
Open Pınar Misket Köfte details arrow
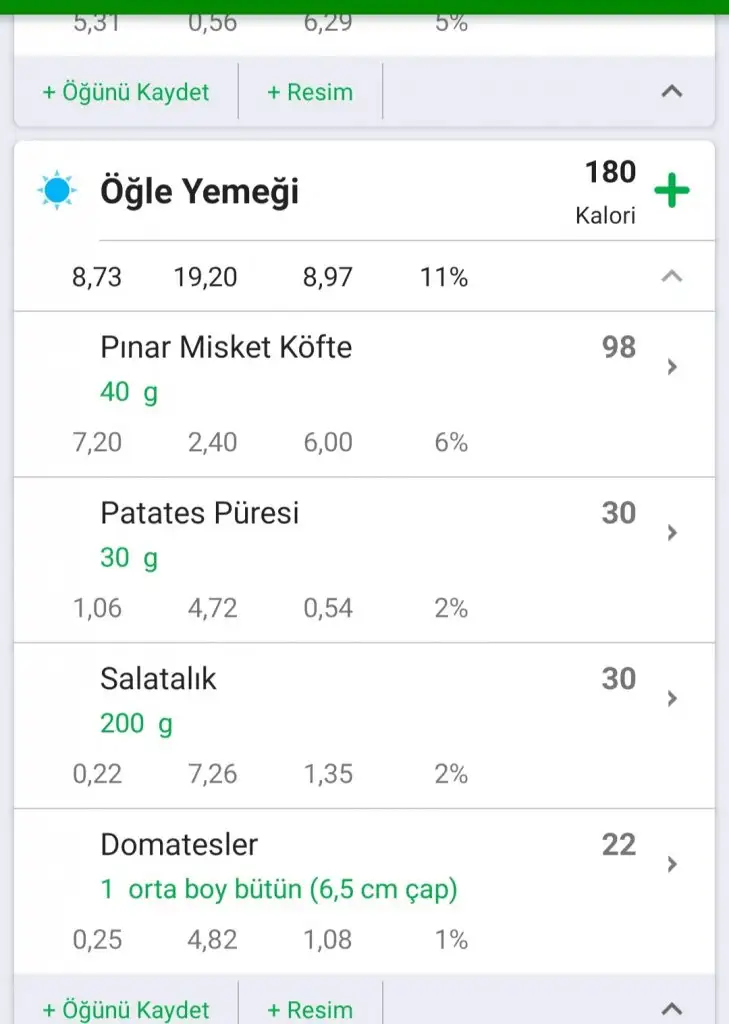672,367
